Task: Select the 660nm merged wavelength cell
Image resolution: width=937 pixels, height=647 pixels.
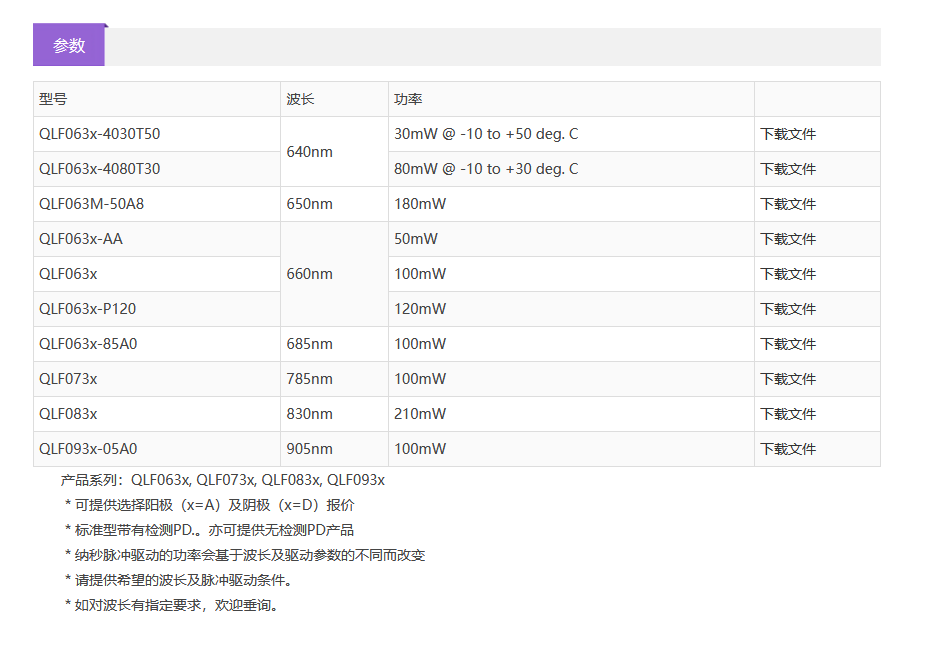Action: [x=309, y=274]
